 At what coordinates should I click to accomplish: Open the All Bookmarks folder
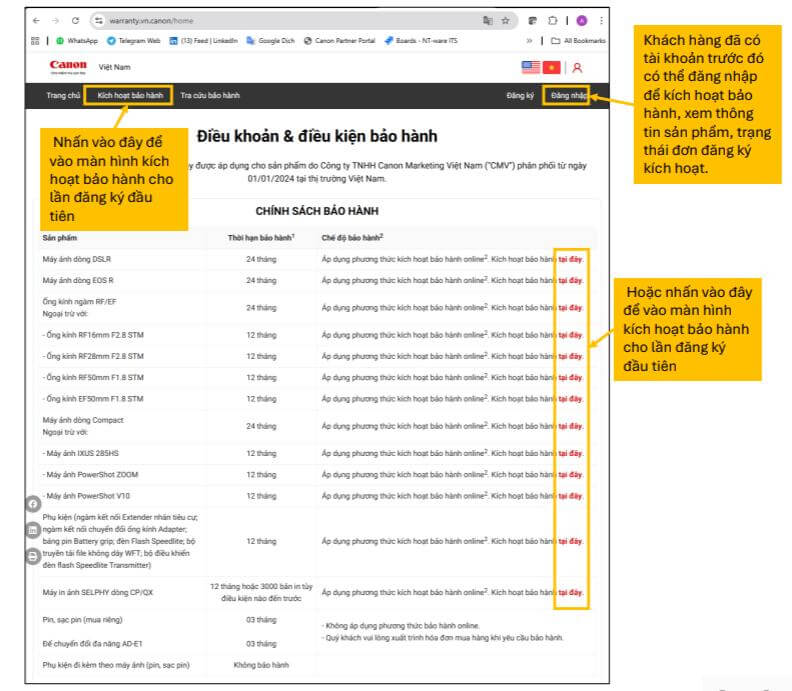click(578, 41)
